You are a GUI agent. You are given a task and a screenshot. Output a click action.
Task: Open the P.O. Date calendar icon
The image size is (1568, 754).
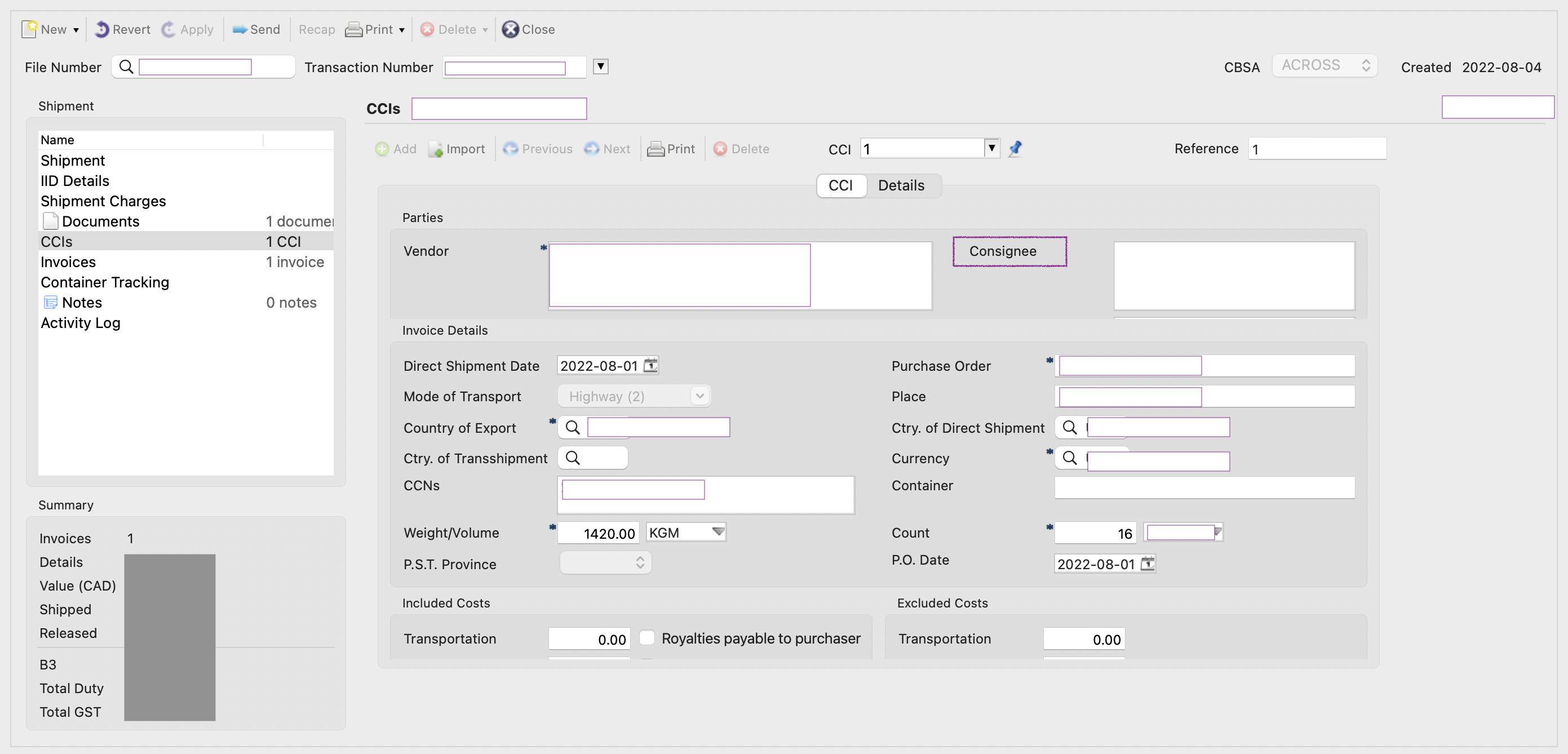[x=1148, y=564]
